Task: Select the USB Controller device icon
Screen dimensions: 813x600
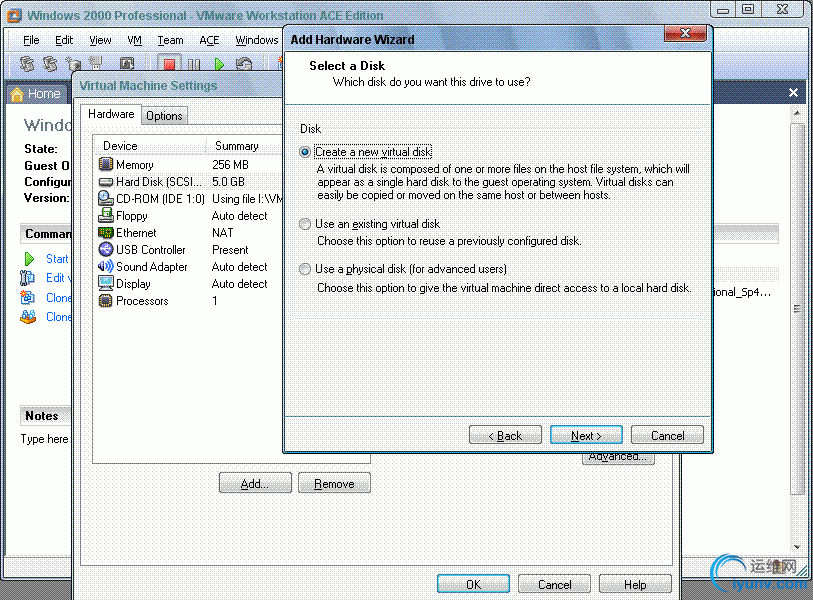Action: [105, 249]
